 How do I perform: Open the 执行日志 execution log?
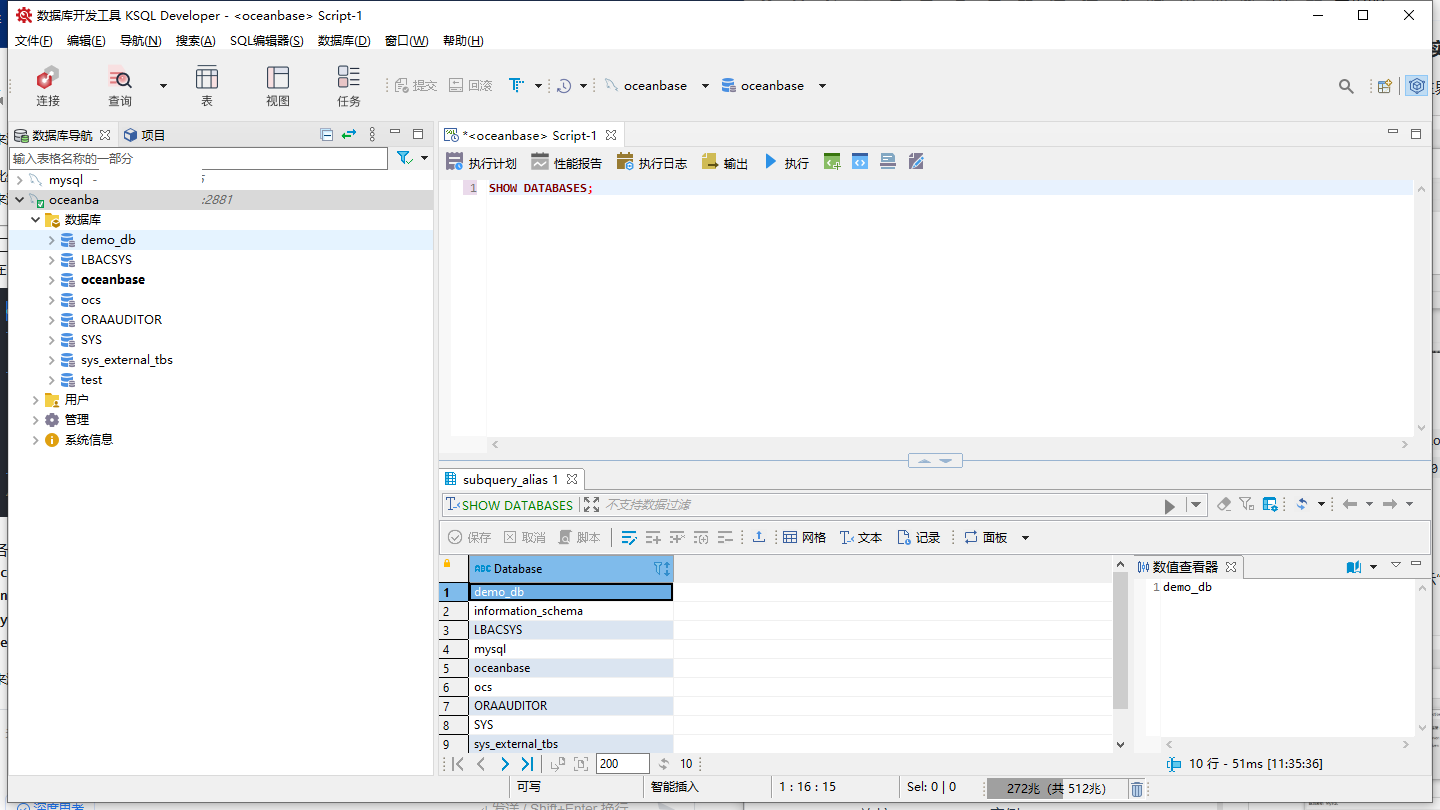tap(652, 162)
